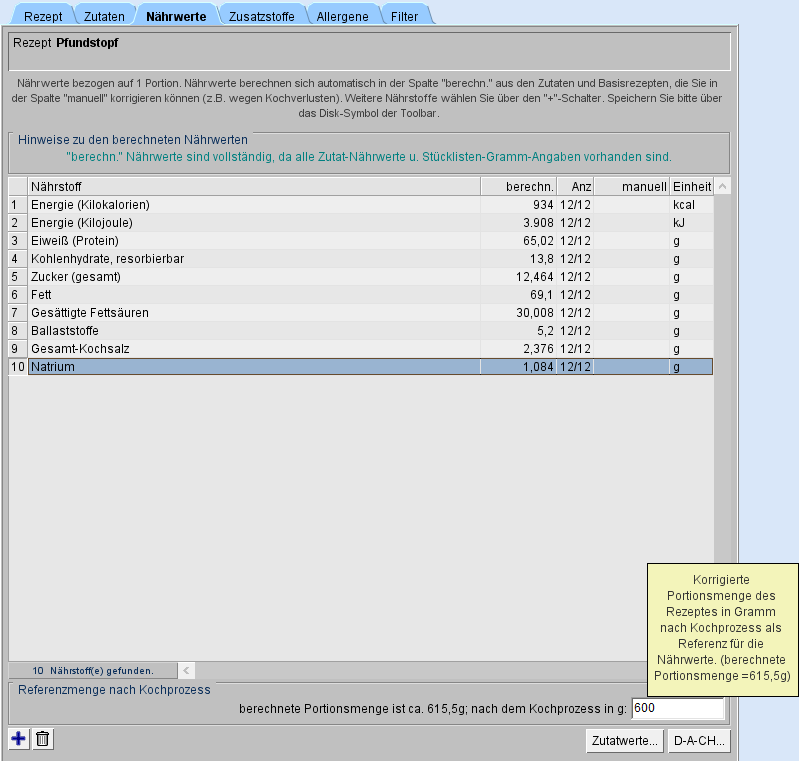The width and height of the screenshot is (799, 761).
Task: Switch to the Rezept tab
Action: click(43, 16)
